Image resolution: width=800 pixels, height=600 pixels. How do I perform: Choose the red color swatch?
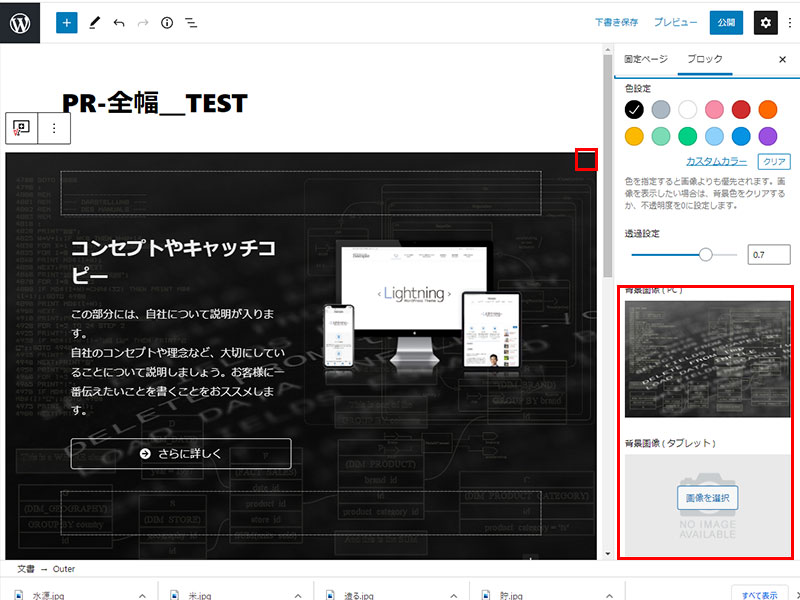[741, 109]
